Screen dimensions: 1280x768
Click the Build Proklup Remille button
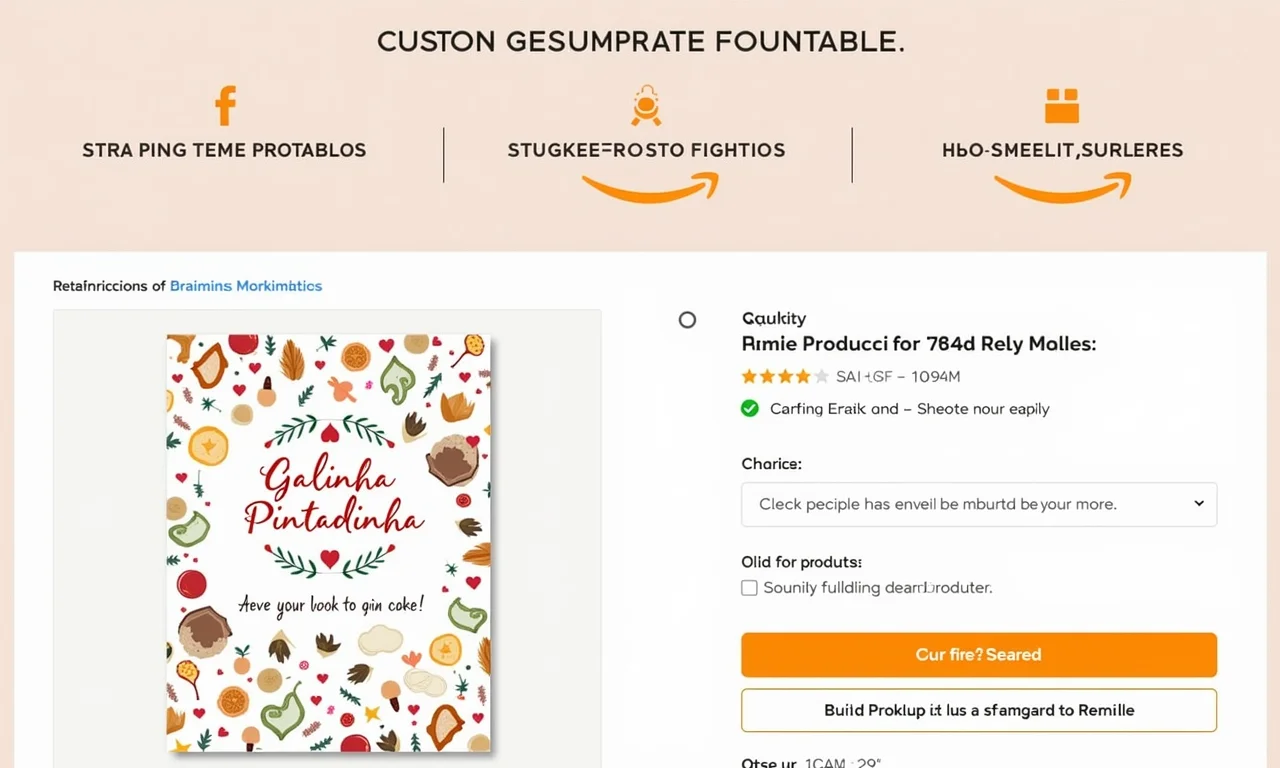point(978,710)
